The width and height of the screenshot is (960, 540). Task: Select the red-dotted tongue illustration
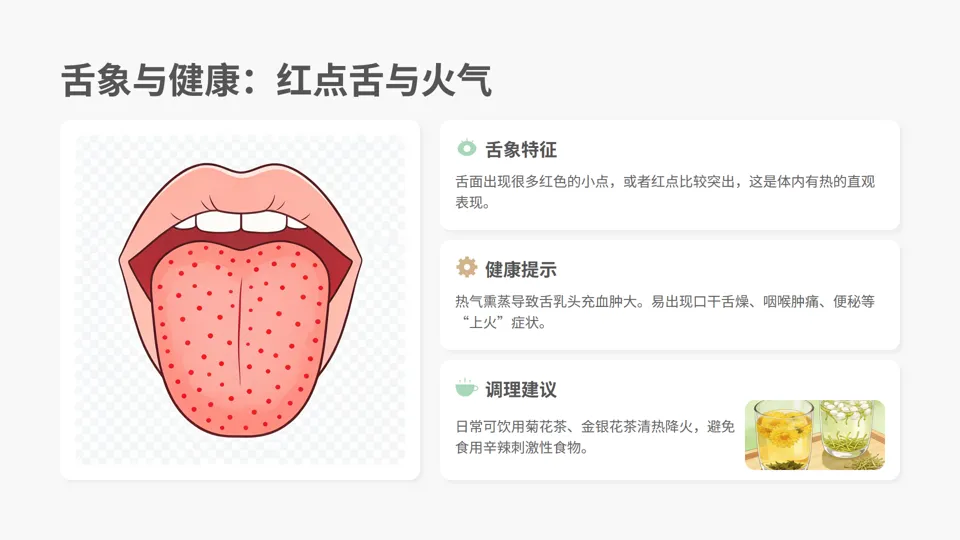click(240, 299)
